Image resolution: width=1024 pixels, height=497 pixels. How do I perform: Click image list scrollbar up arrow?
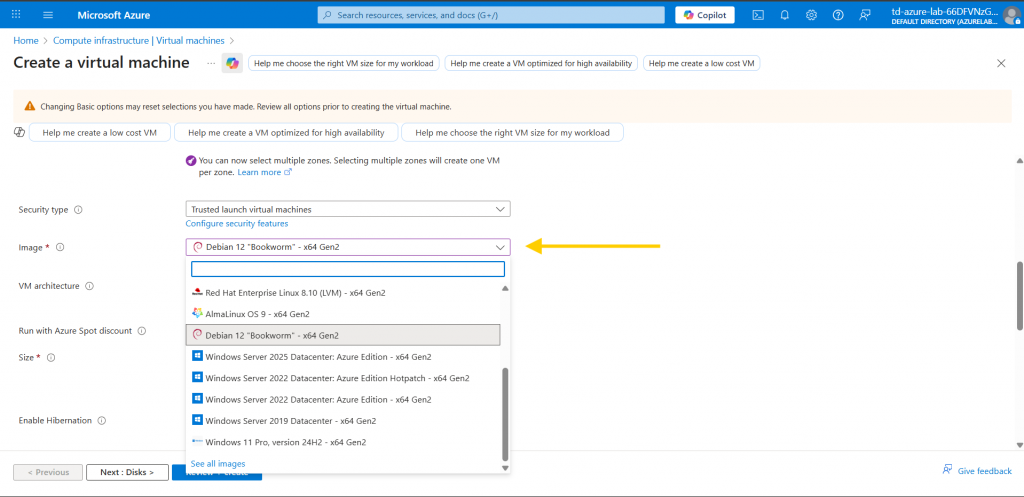(x=505, y=288)
